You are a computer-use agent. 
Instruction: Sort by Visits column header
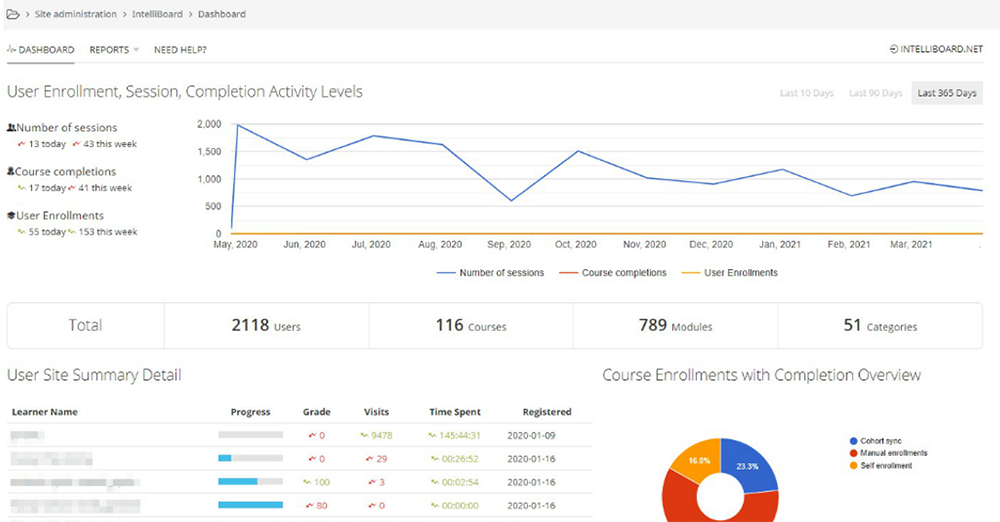(376, 412)
